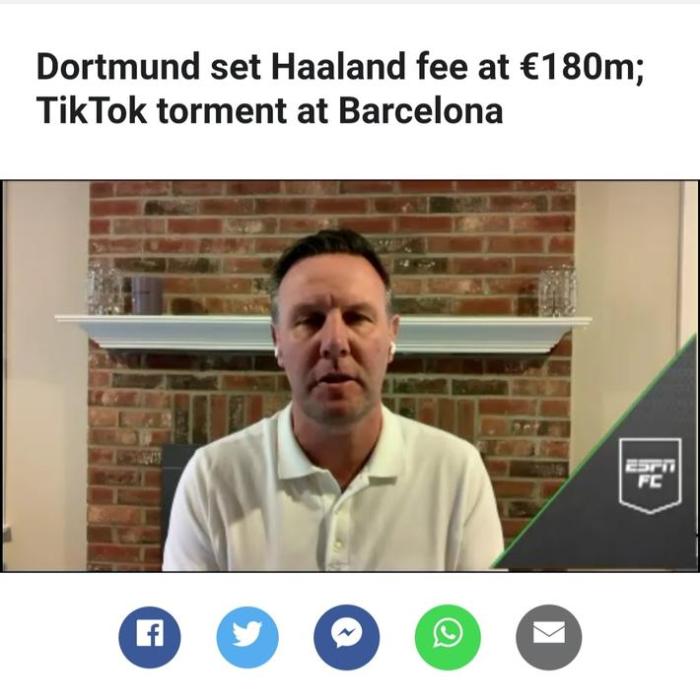
Task: Select the light blue Twitter bird button
Action: tap(247, 637)
